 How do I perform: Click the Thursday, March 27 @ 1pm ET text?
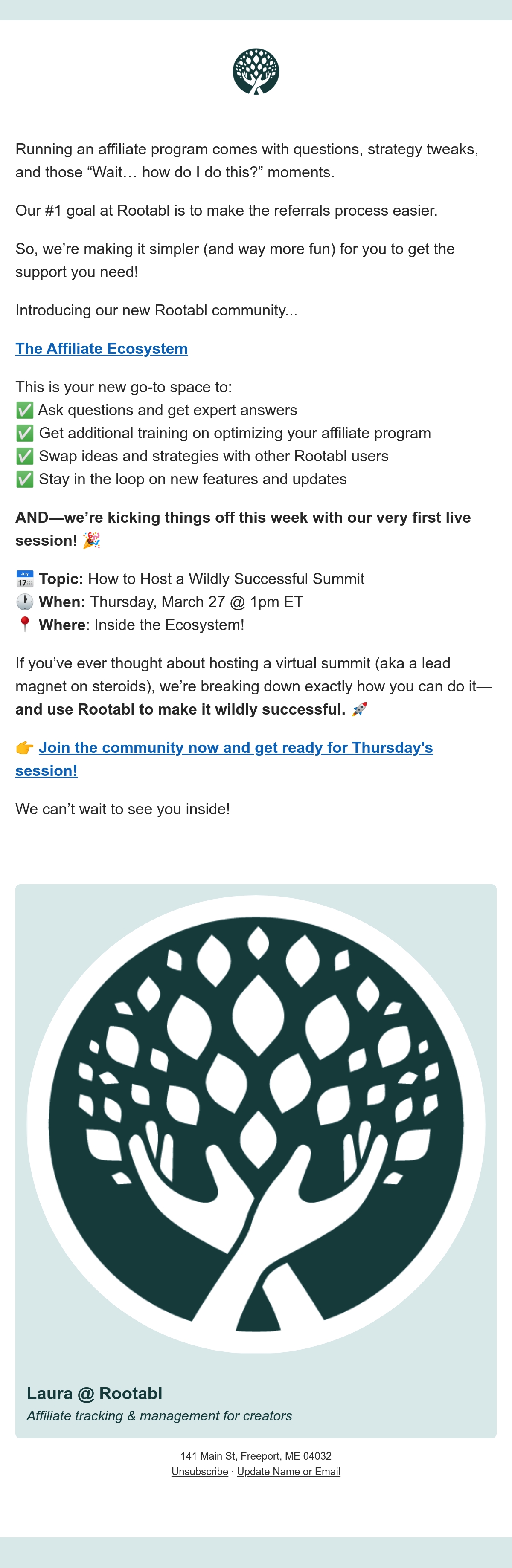click(196, 602)
